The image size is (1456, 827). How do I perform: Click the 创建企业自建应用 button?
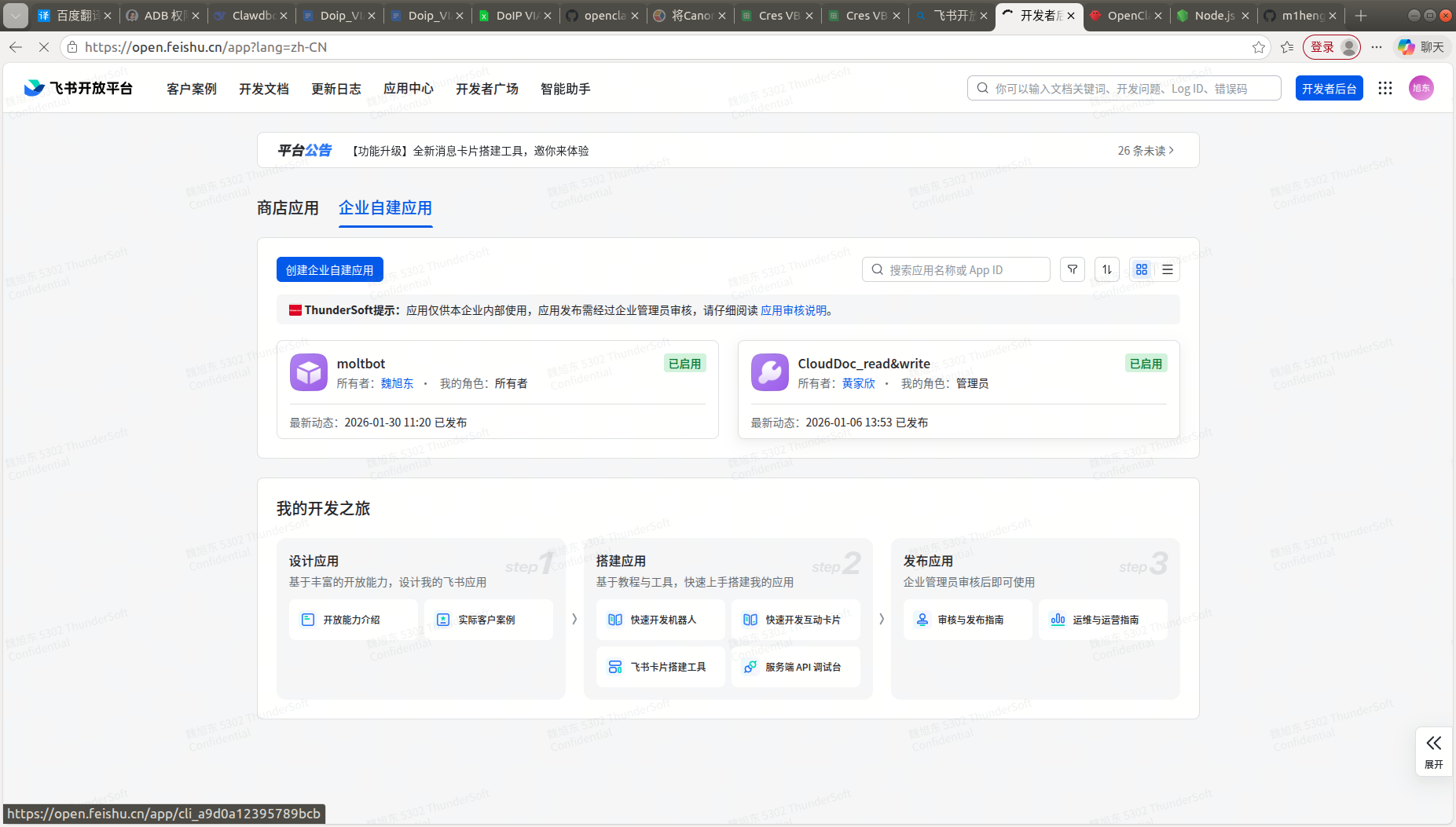(x=329, y=269)
